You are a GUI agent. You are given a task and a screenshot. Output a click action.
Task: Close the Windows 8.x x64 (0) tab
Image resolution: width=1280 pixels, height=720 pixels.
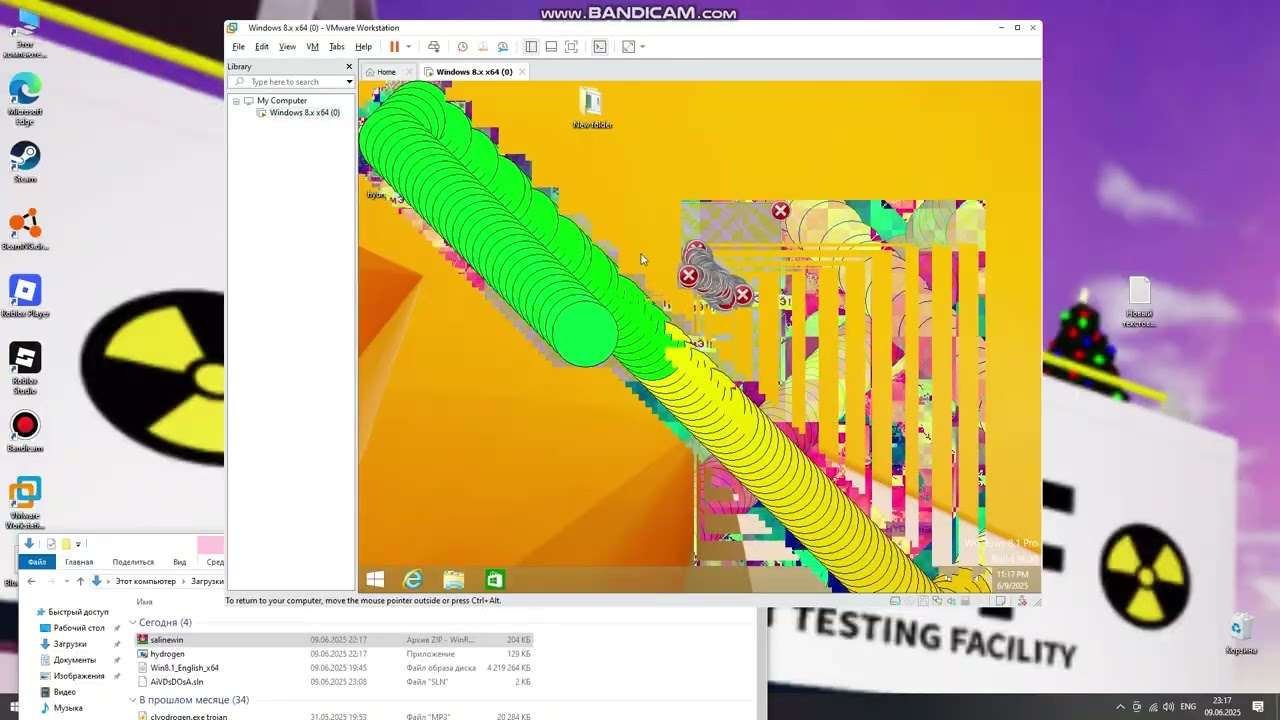tap(522, 72)
